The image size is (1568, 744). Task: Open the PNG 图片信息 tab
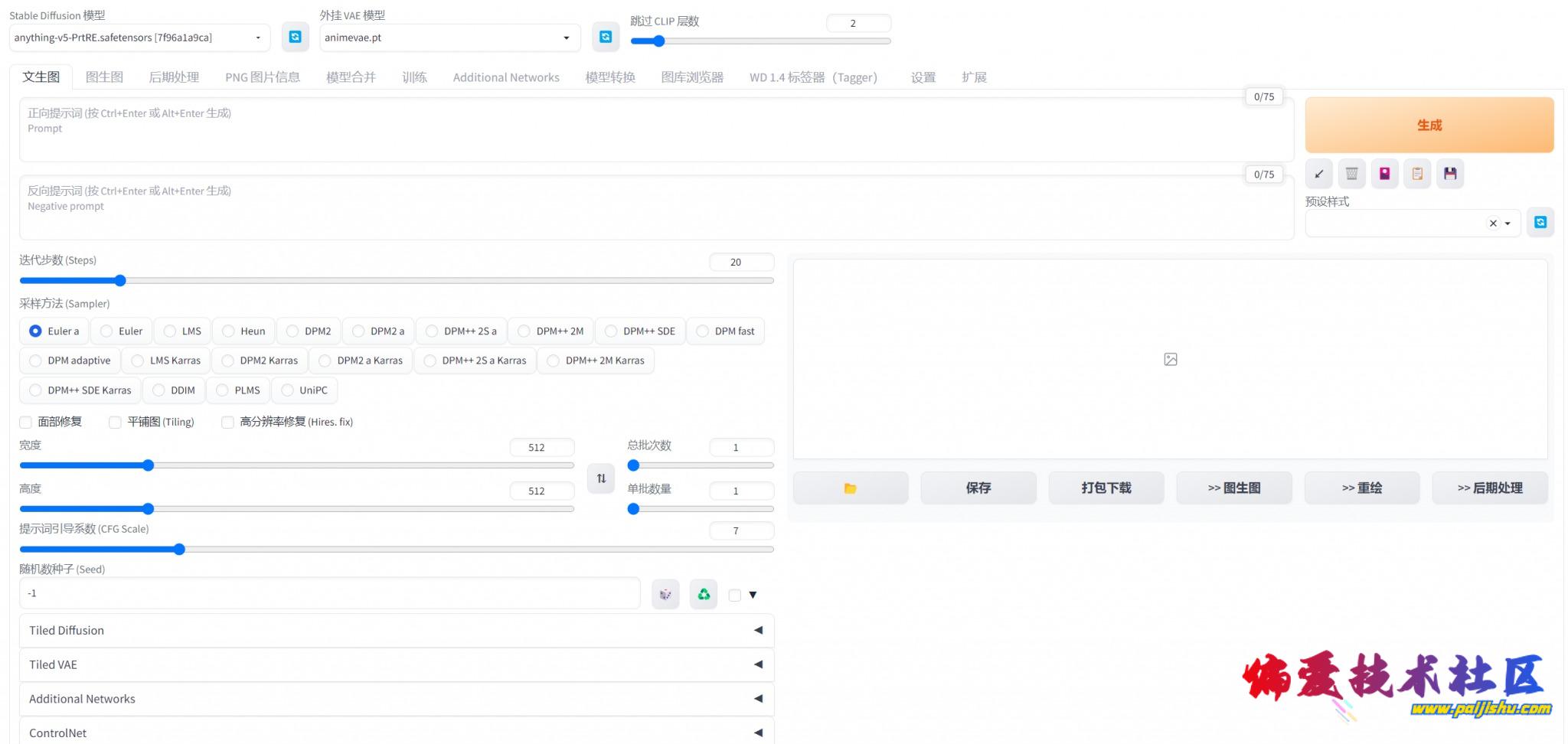point(263,77)
